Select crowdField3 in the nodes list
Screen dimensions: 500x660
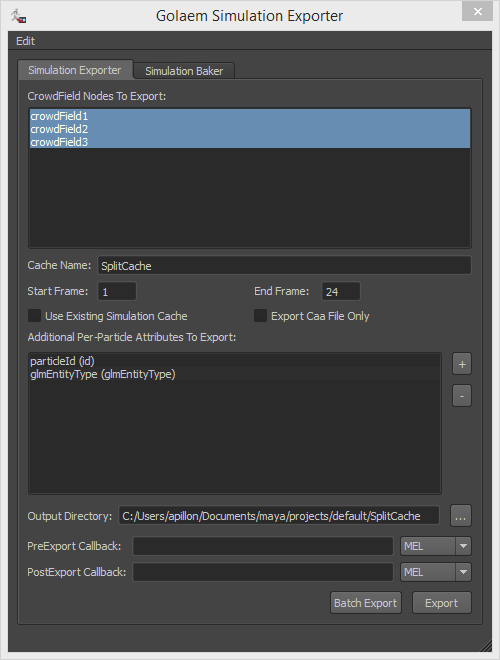coord(250,142)
